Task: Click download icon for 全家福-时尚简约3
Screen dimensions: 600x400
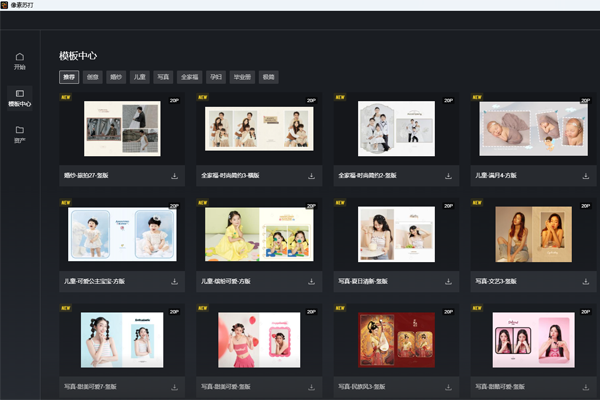Action: 312,176
